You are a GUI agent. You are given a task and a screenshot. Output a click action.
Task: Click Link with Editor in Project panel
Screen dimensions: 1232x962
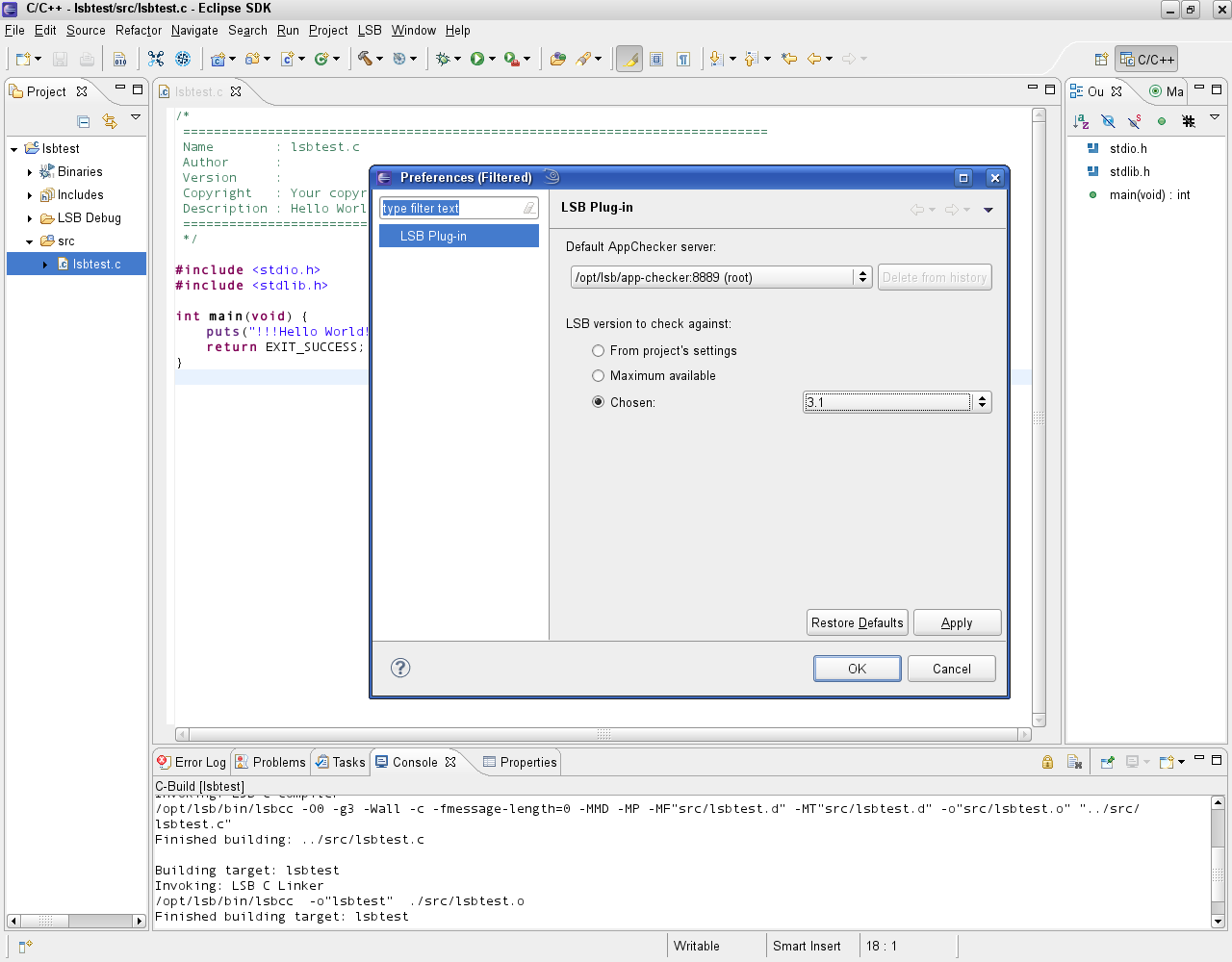click(110, 121)
